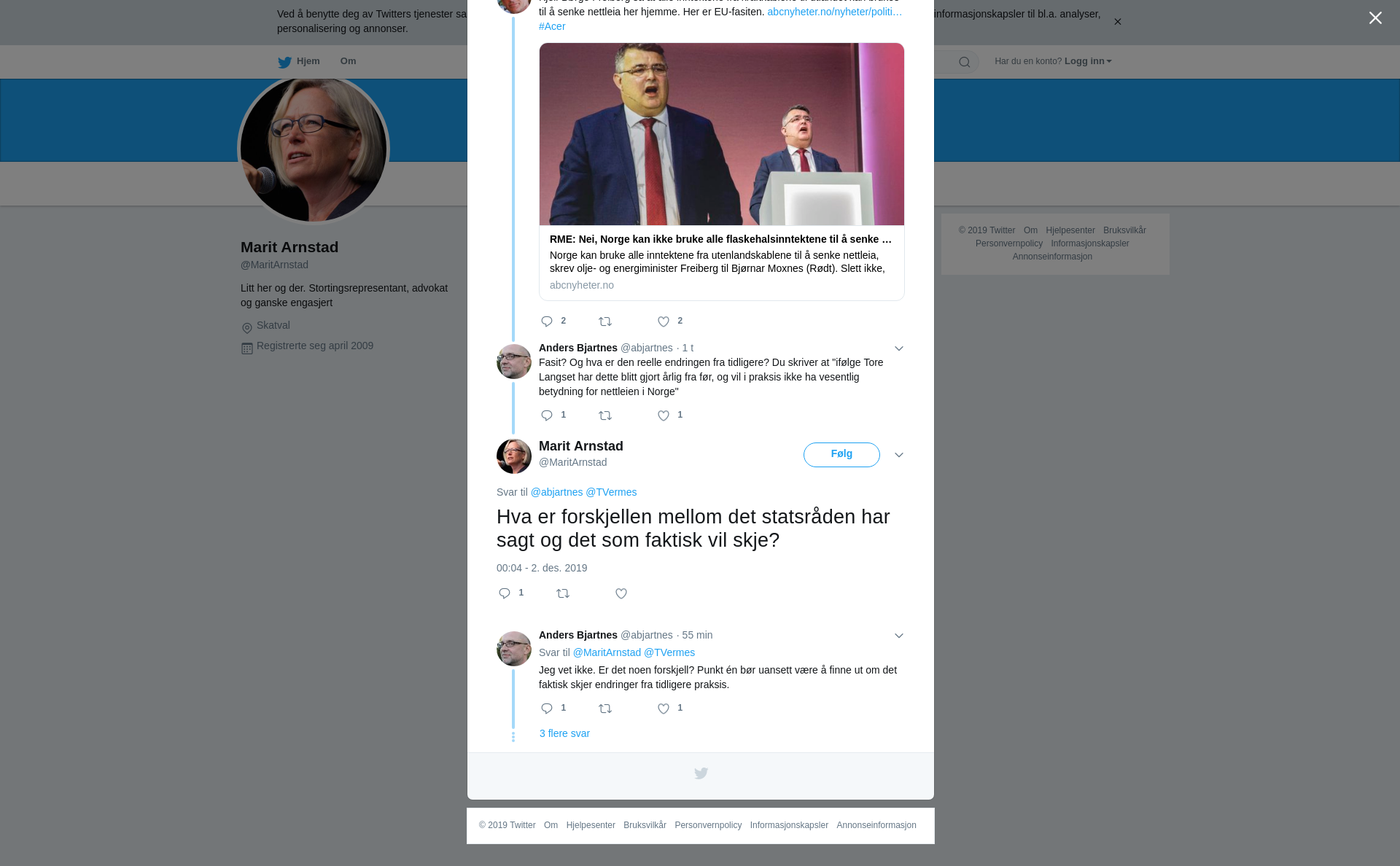Open the Hjem tab
Viewport: 1400px width, 866px height.
pyautogui.click(x=299, y=62)
